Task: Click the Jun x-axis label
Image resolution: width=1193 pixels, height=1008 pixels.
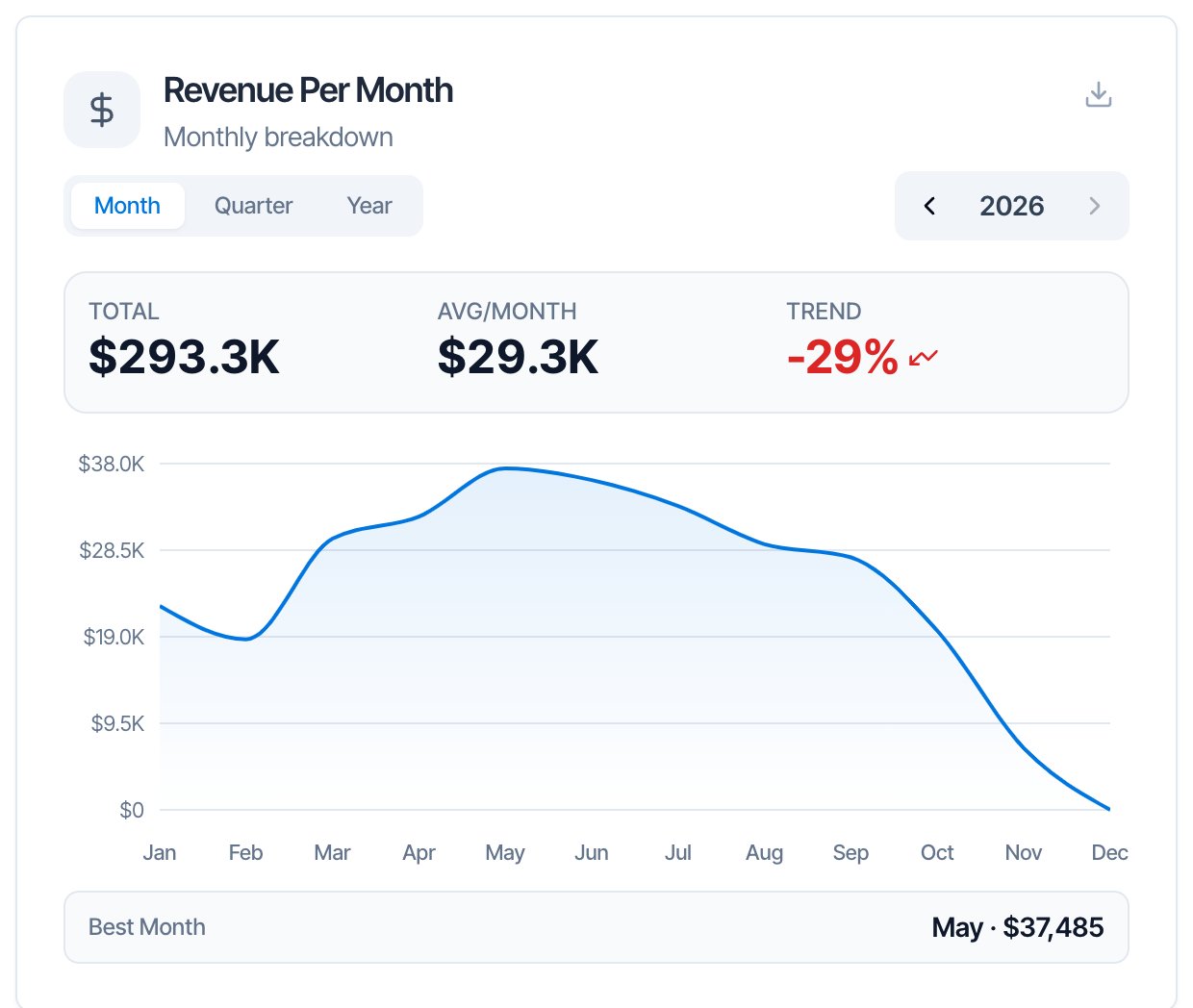Action: pyautogui.click(x=592, y=852)
